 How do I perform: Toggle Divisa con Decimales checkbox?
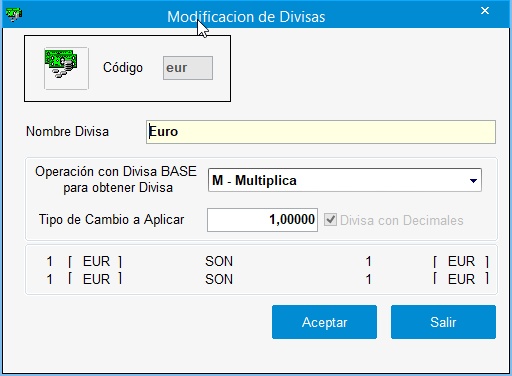click(330, 220)
